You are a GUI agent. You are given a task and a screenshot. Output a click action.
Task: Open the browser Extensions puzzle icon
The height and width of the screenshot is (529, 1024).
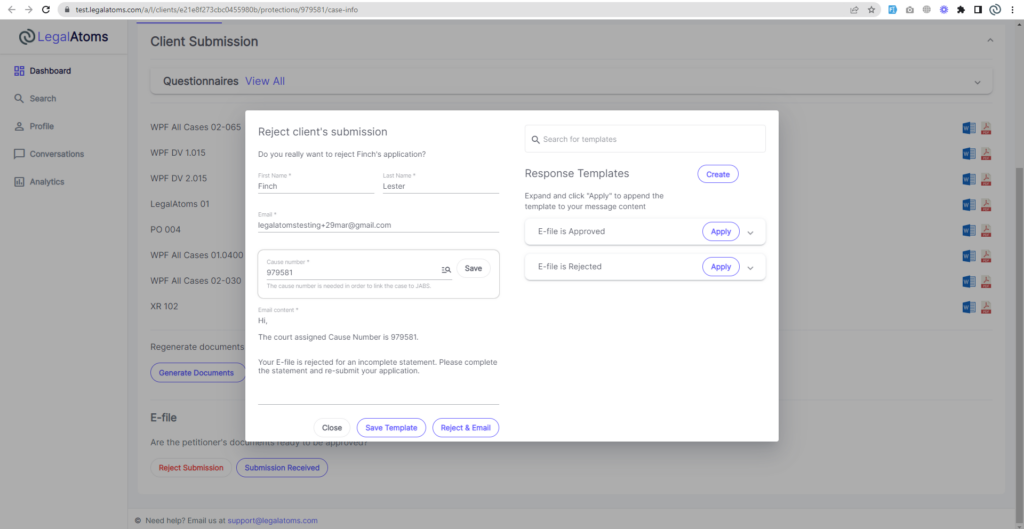[960, 9]
